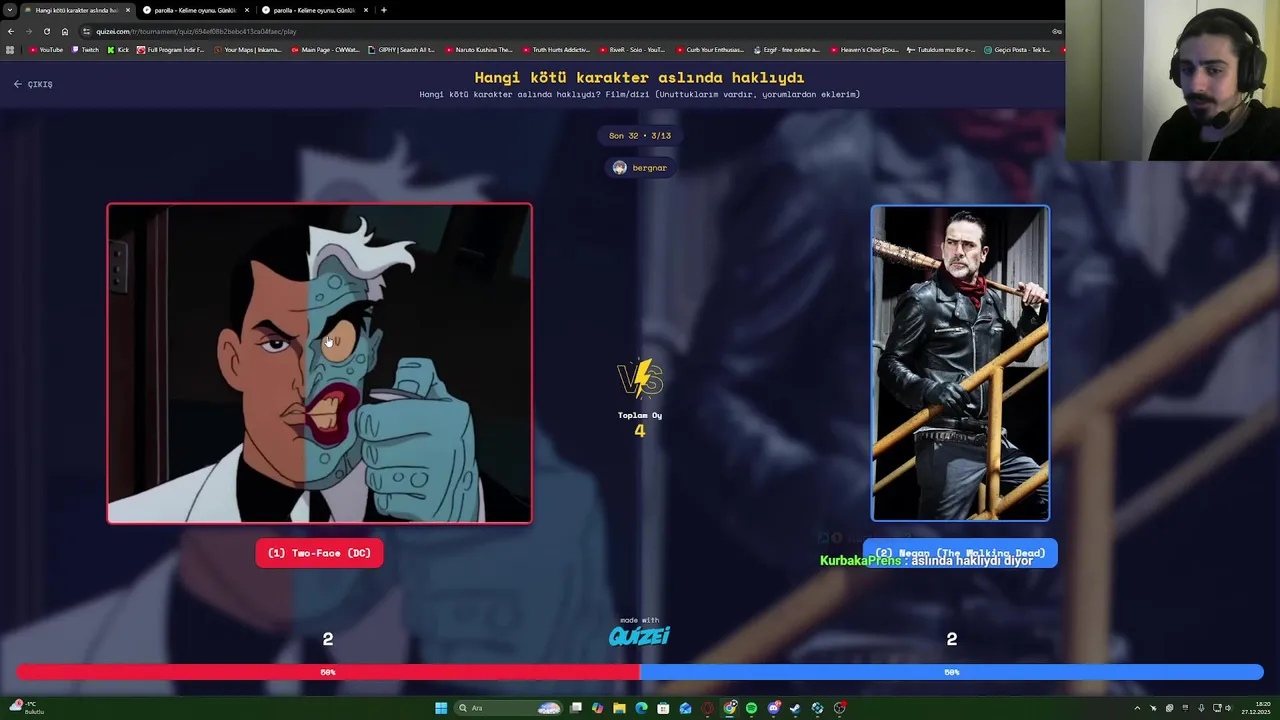This screenshot has width=1280, height=720.
Task: Close the Hangi kötü karakter tab
Action: (127, 10)
